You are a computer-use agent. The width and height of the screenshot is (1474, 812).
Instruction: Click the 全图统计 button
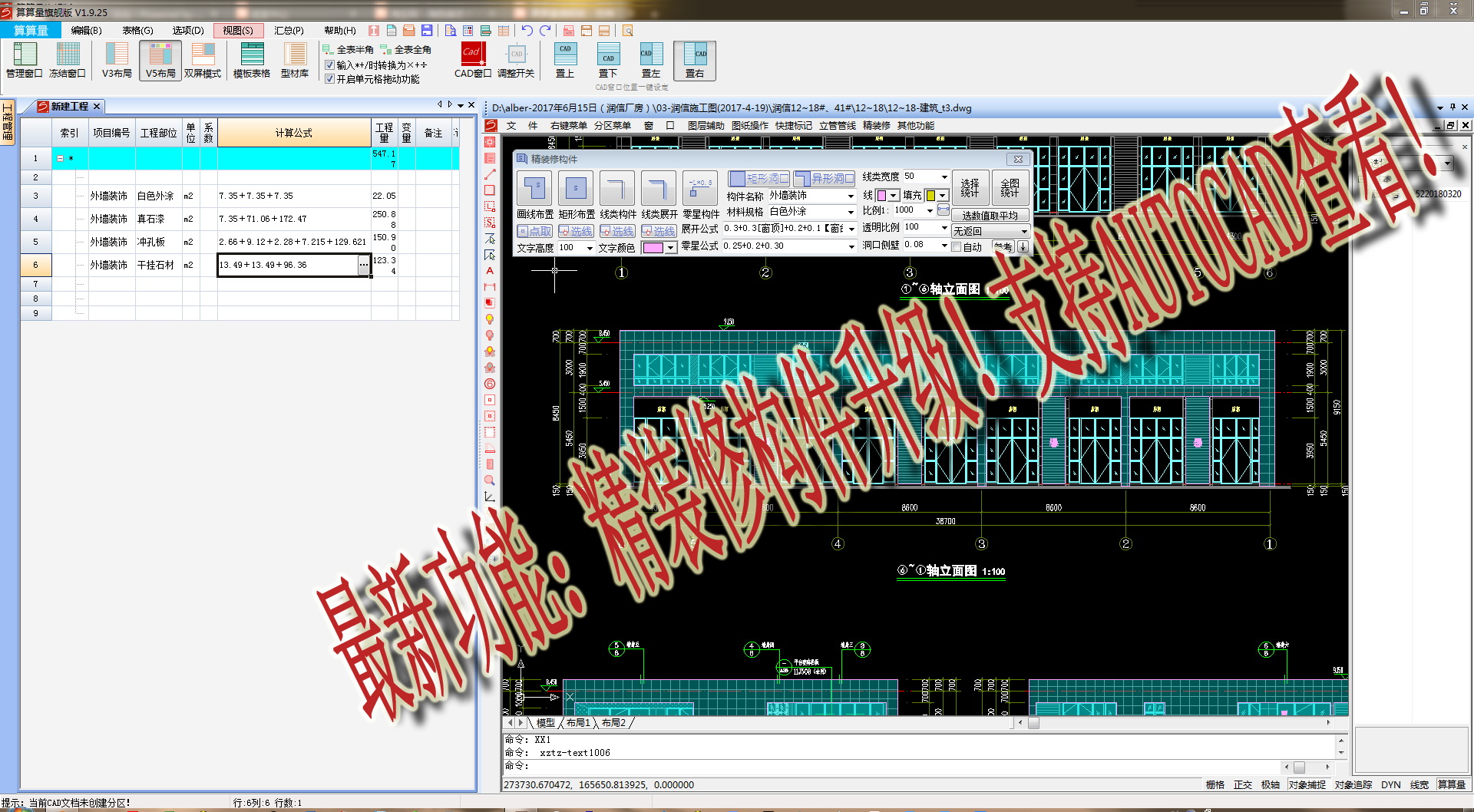[1010, 188]
